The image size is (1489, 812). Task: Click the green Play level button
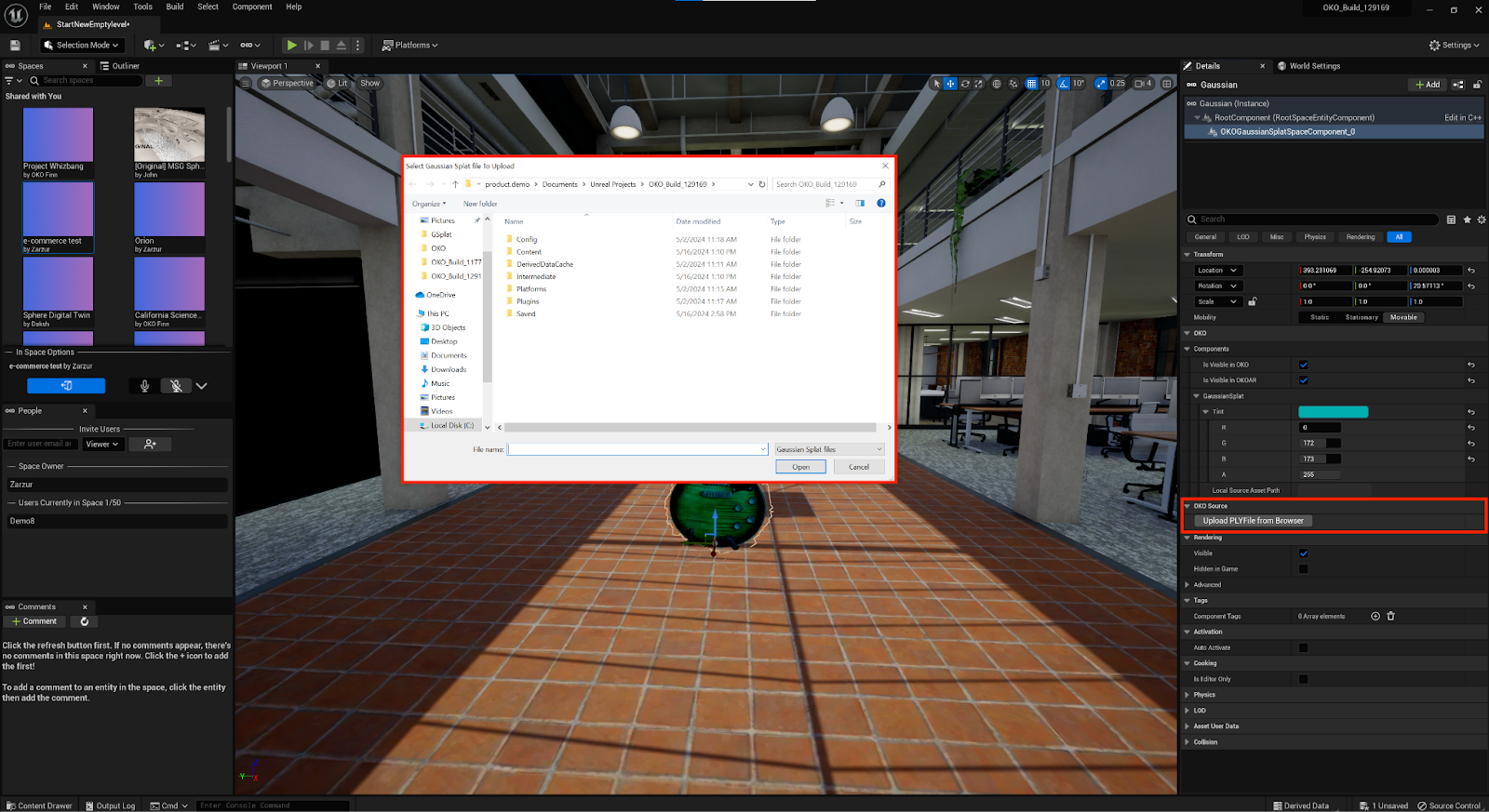point(291,45)
